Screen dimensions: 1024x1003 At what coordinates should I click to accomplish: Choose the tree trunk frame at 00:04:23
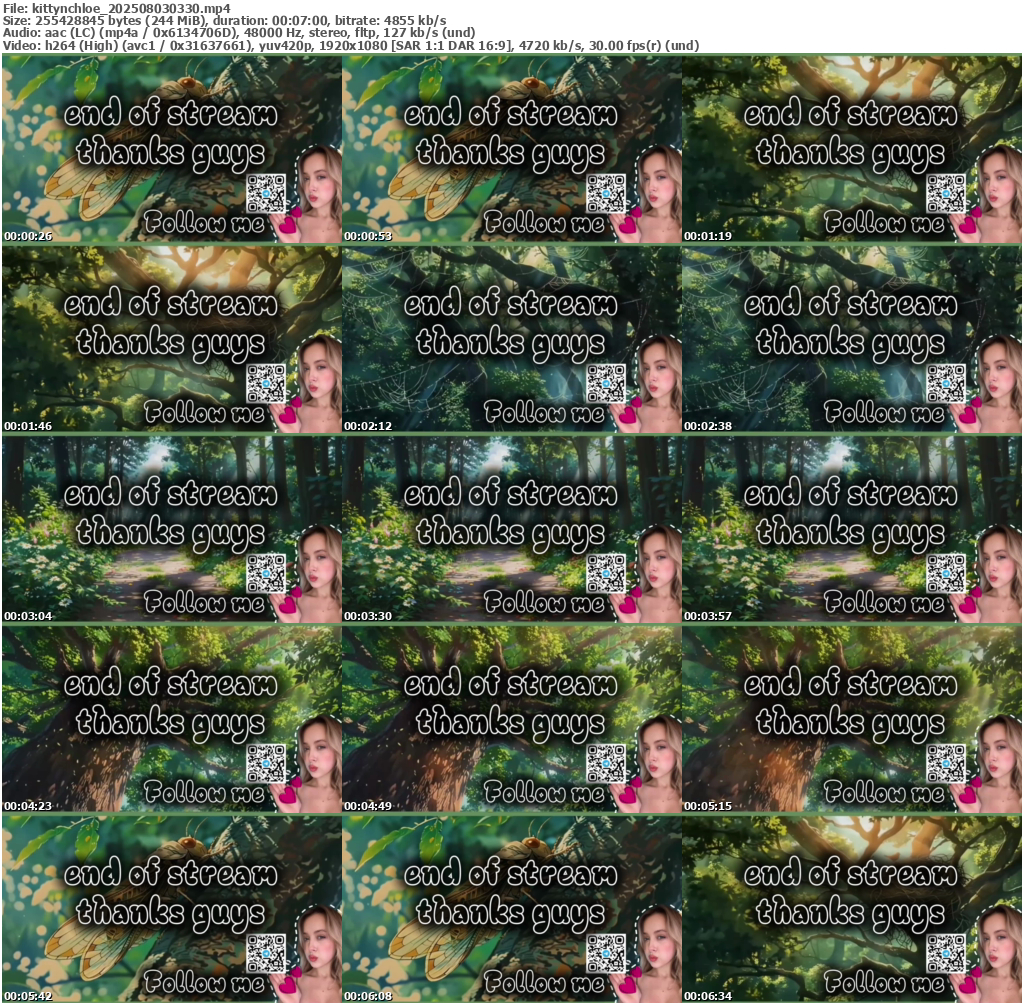172,719
